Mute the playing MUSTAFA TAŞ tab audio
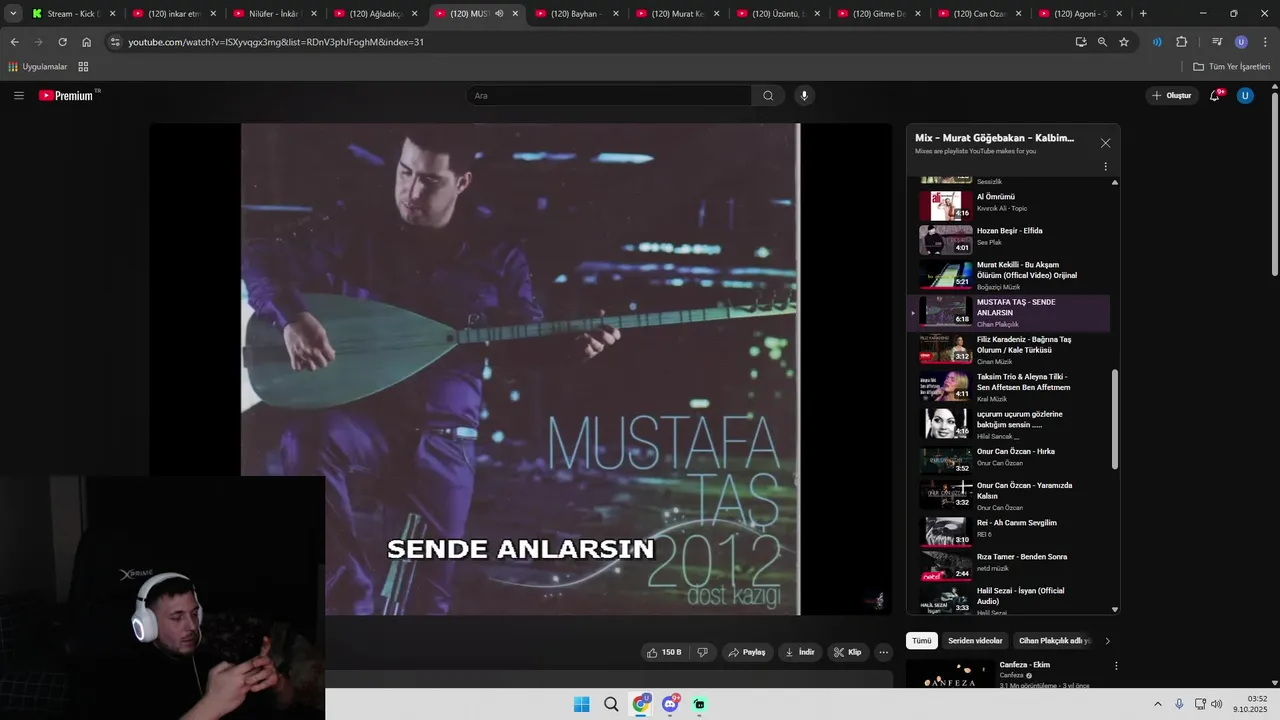 499,14
